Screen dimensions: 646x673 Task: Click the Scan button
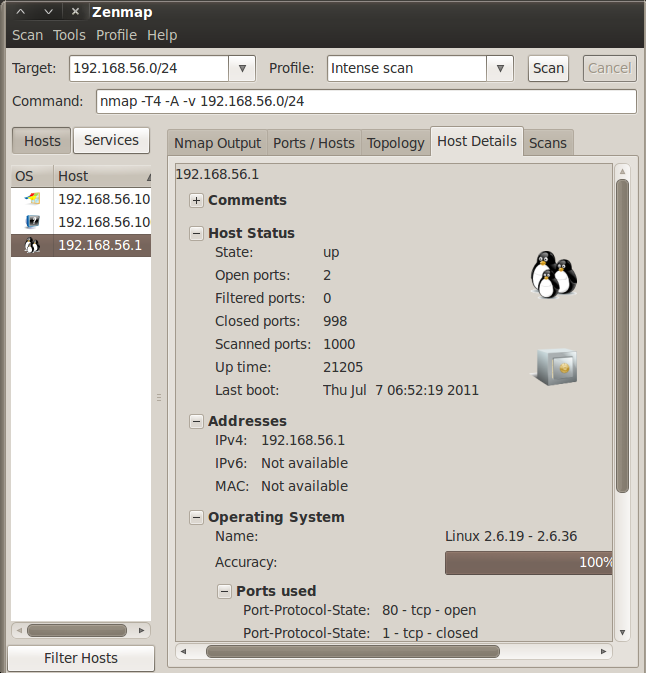(548, 69)
